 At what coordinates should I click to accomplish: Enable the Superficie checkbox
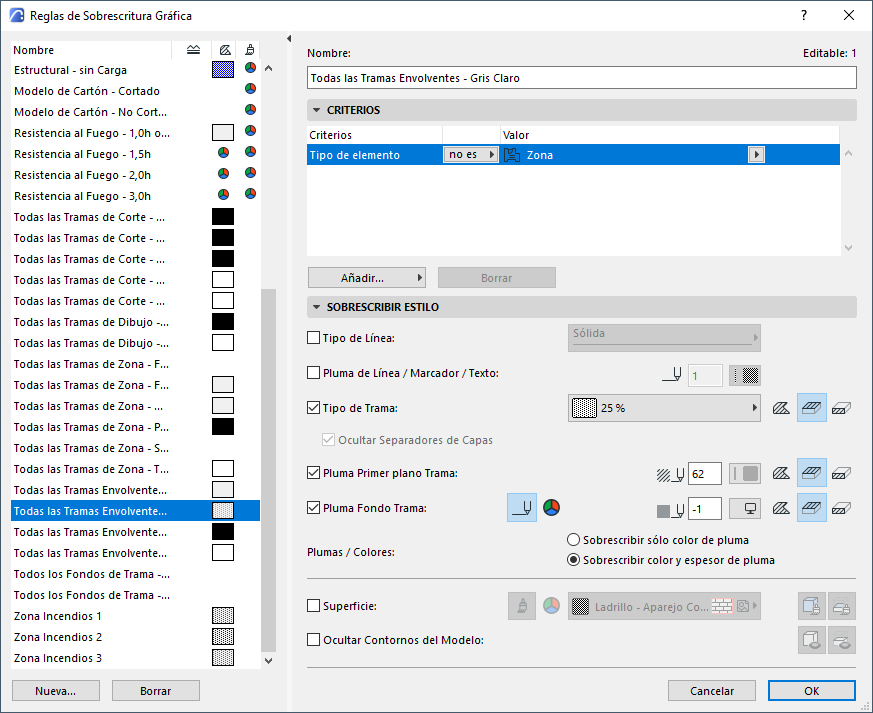(x=313, y=606)
